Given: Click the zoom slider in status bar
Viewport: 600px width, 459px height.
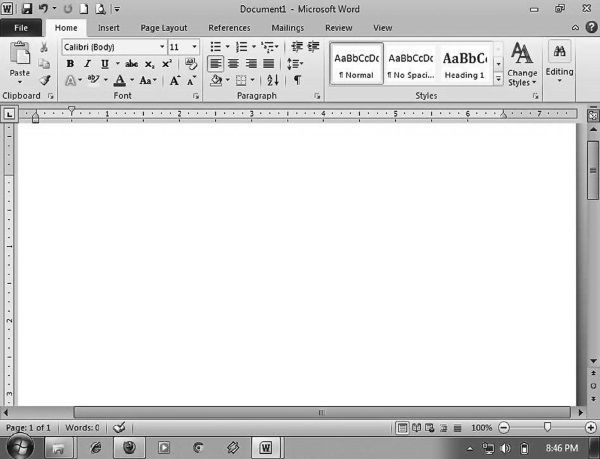Looking at the screenshot, I should (546, 427).
